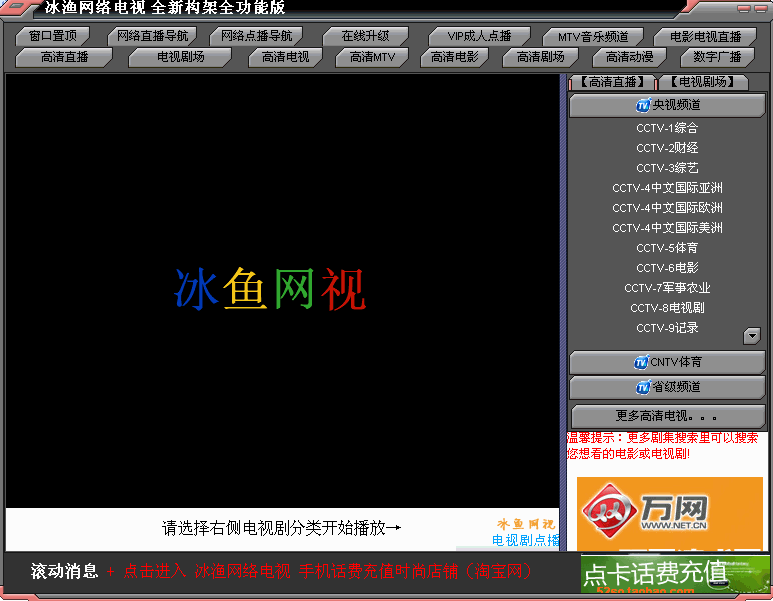The width and height of the screenshot is (773, 601).
Task: Play CCTV-4中文国际美洲 channel
Action: [667, 228]
